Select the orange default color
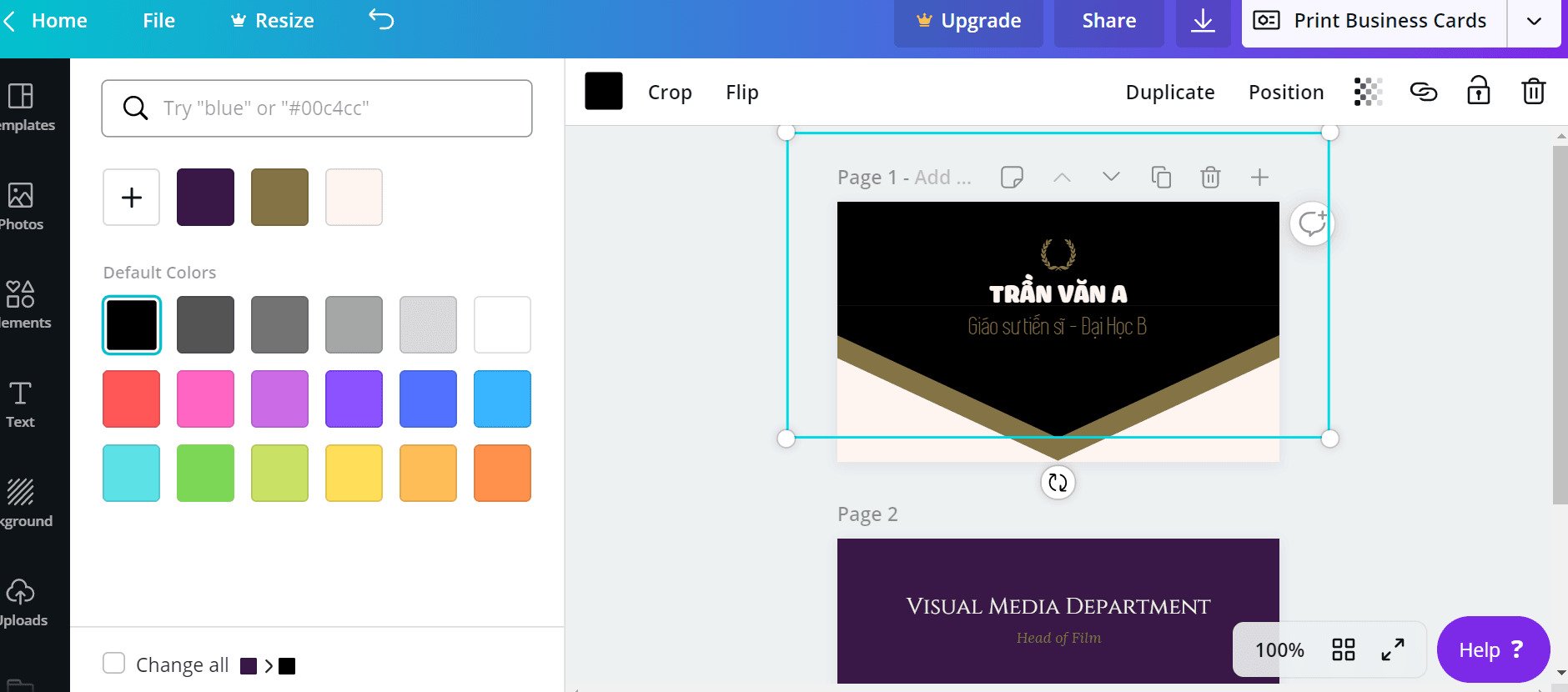The width and height of the screenshot is (1568, 692). pos(502,473)
